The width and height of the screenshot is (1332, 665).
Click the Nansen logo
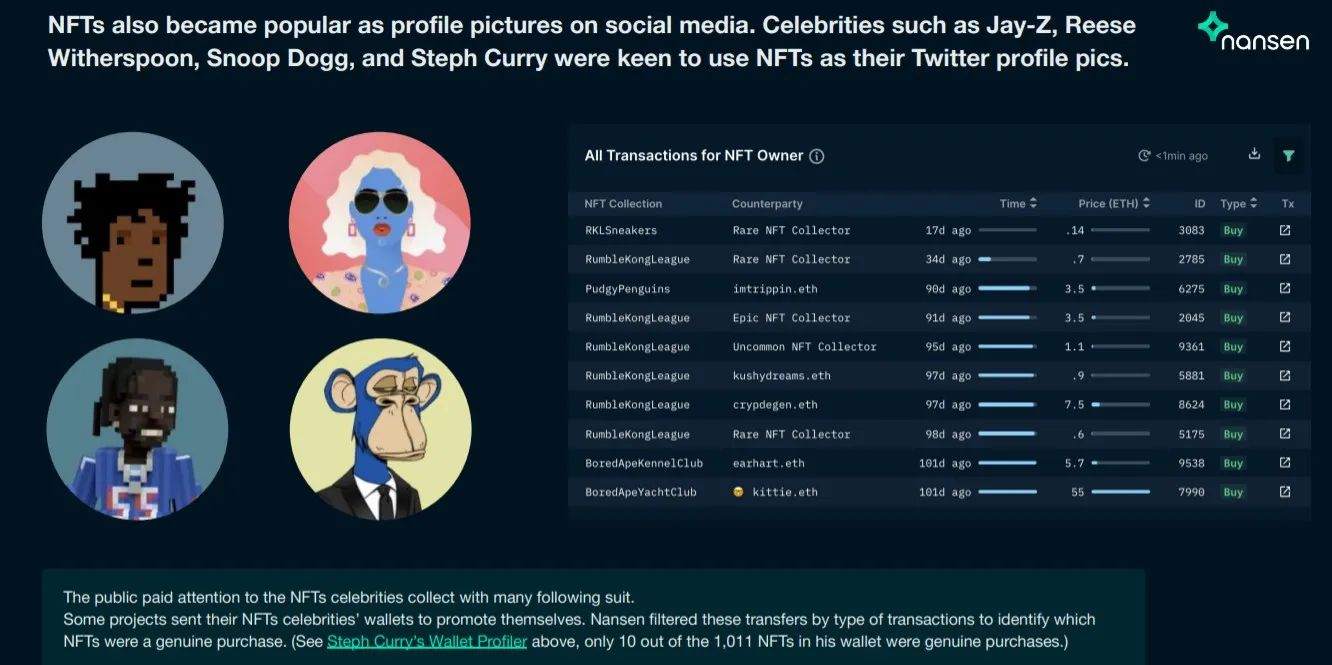point(1253,32)
